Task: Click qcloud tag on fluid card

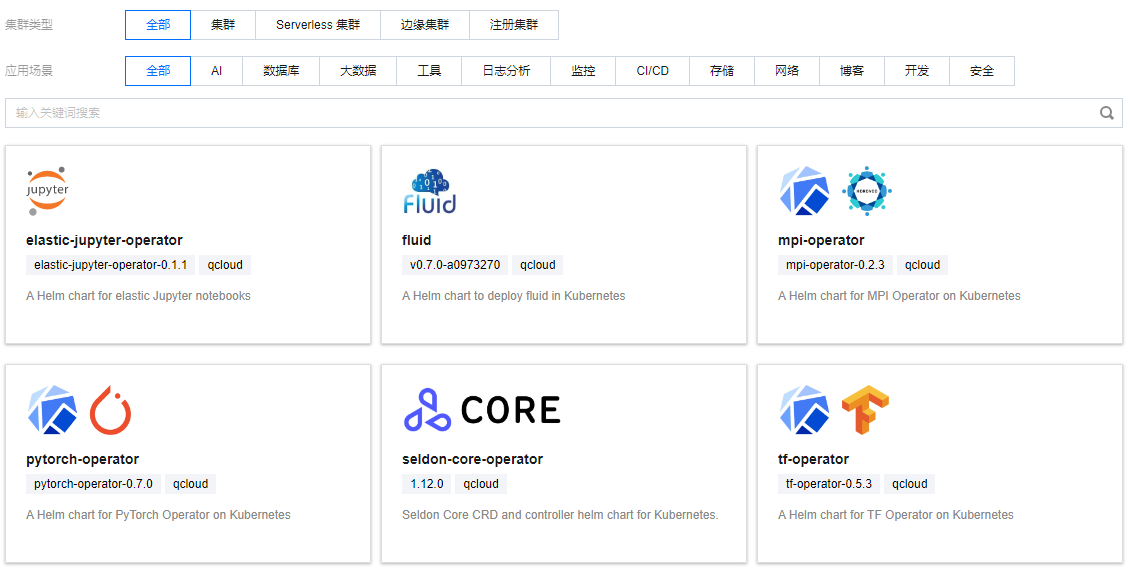Action: [x=538, y=265]
